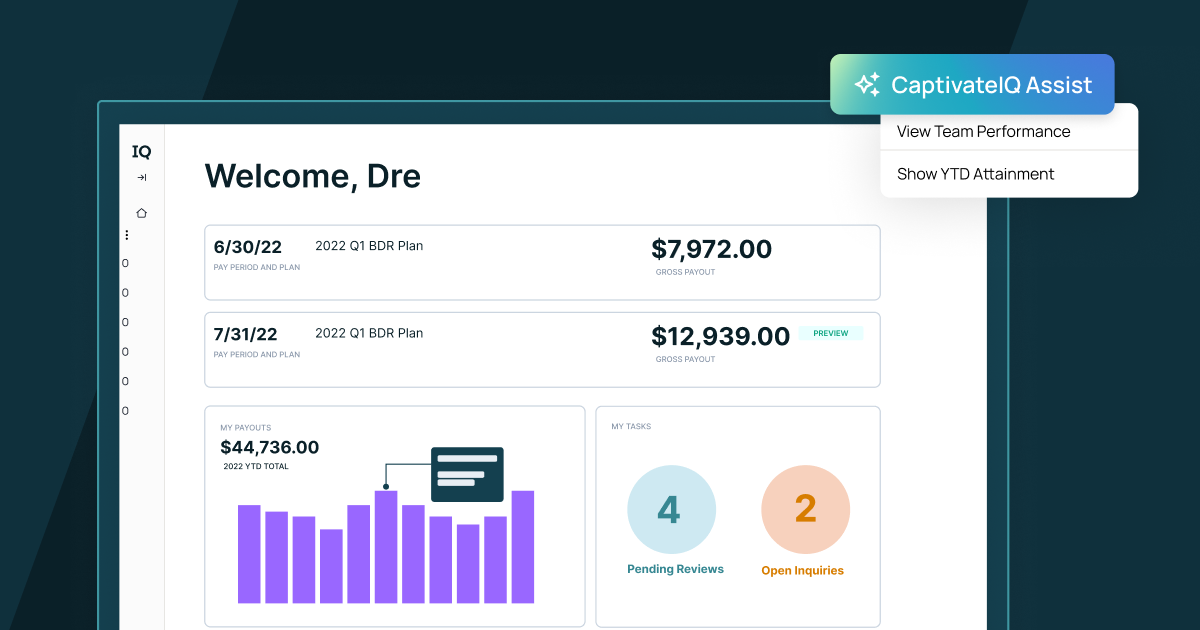Screen dimensions: 1200x630
Task: Collapse the sidebar using the arrow icon
Action: coord(141,177)
